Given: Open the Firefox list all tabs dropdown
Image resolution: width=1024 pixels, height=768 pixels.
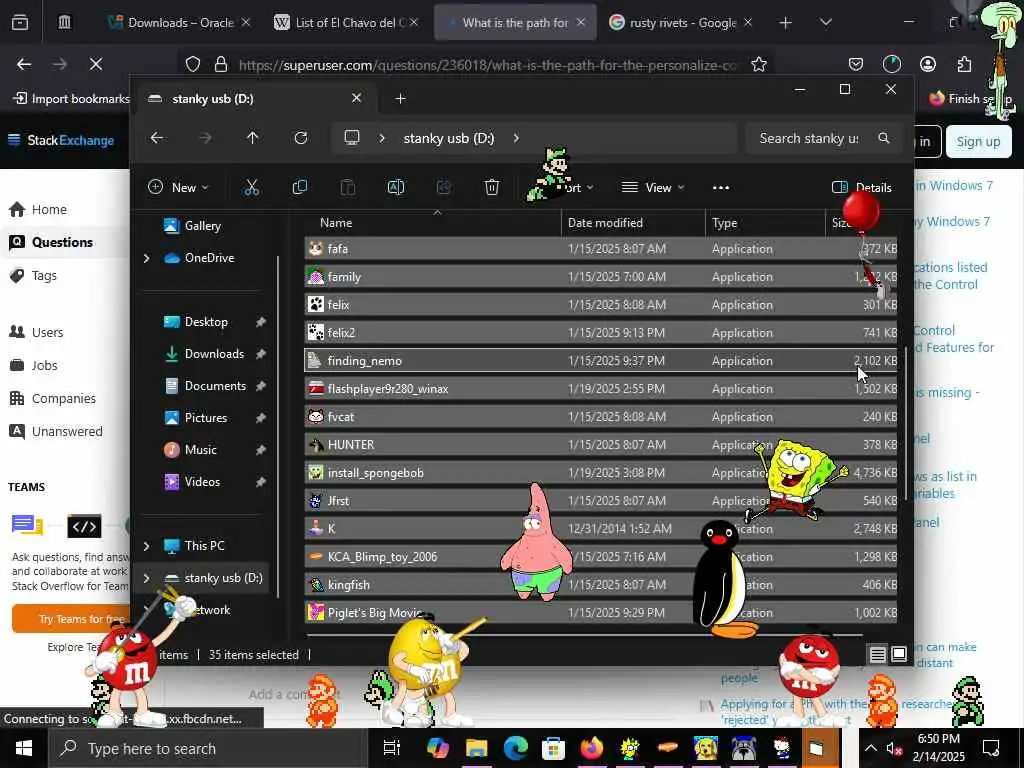Looking at the screenshot, I should pyautogui.click(x=825, y=22).
